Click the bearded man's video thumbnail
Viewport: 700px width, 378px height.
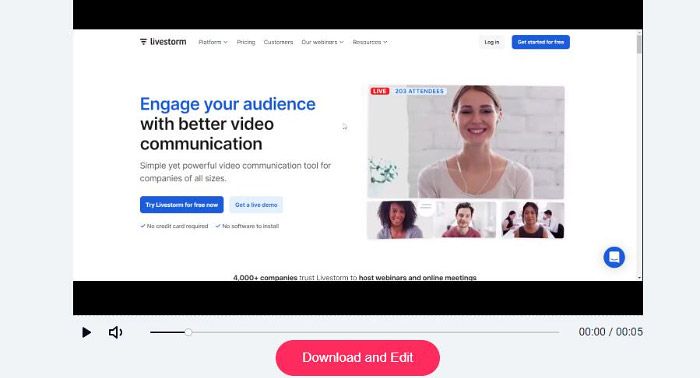click(x=465, y=220)
